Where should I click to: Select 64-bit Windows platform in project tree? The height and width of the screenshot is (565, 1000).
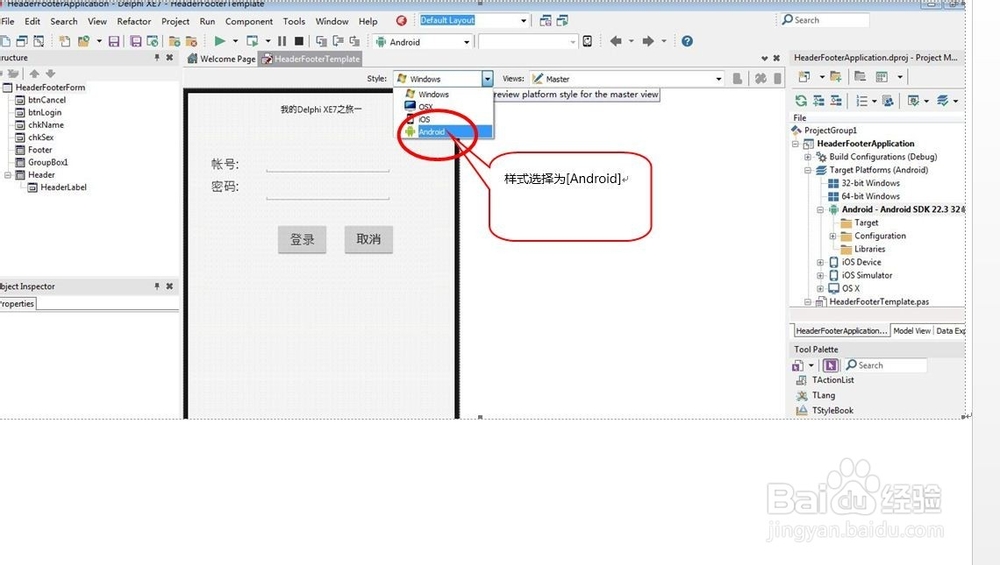click(871, 196)
